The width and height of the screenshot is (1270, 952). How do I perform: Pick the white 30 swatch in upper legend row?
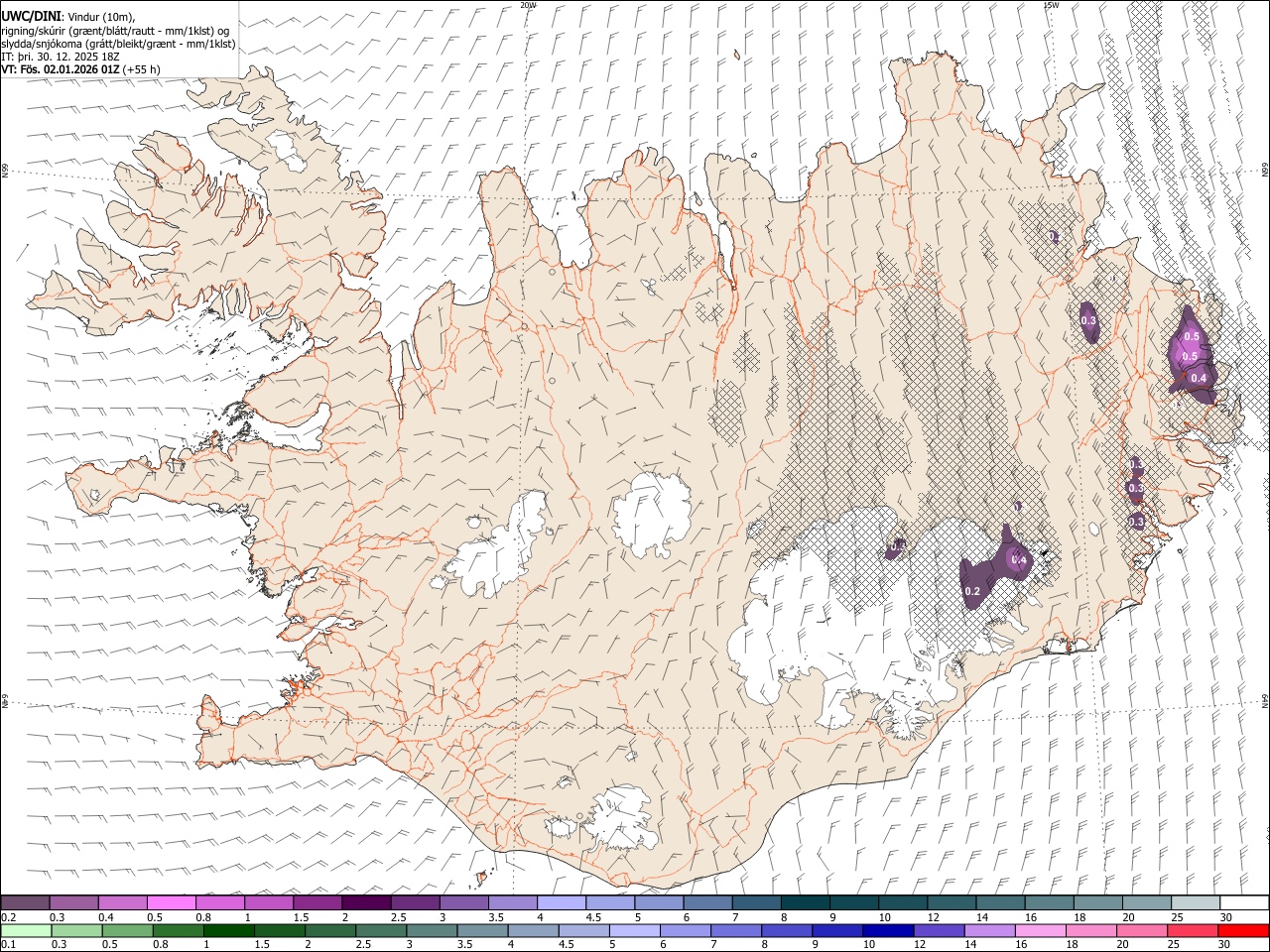[x=1244, y=902]
